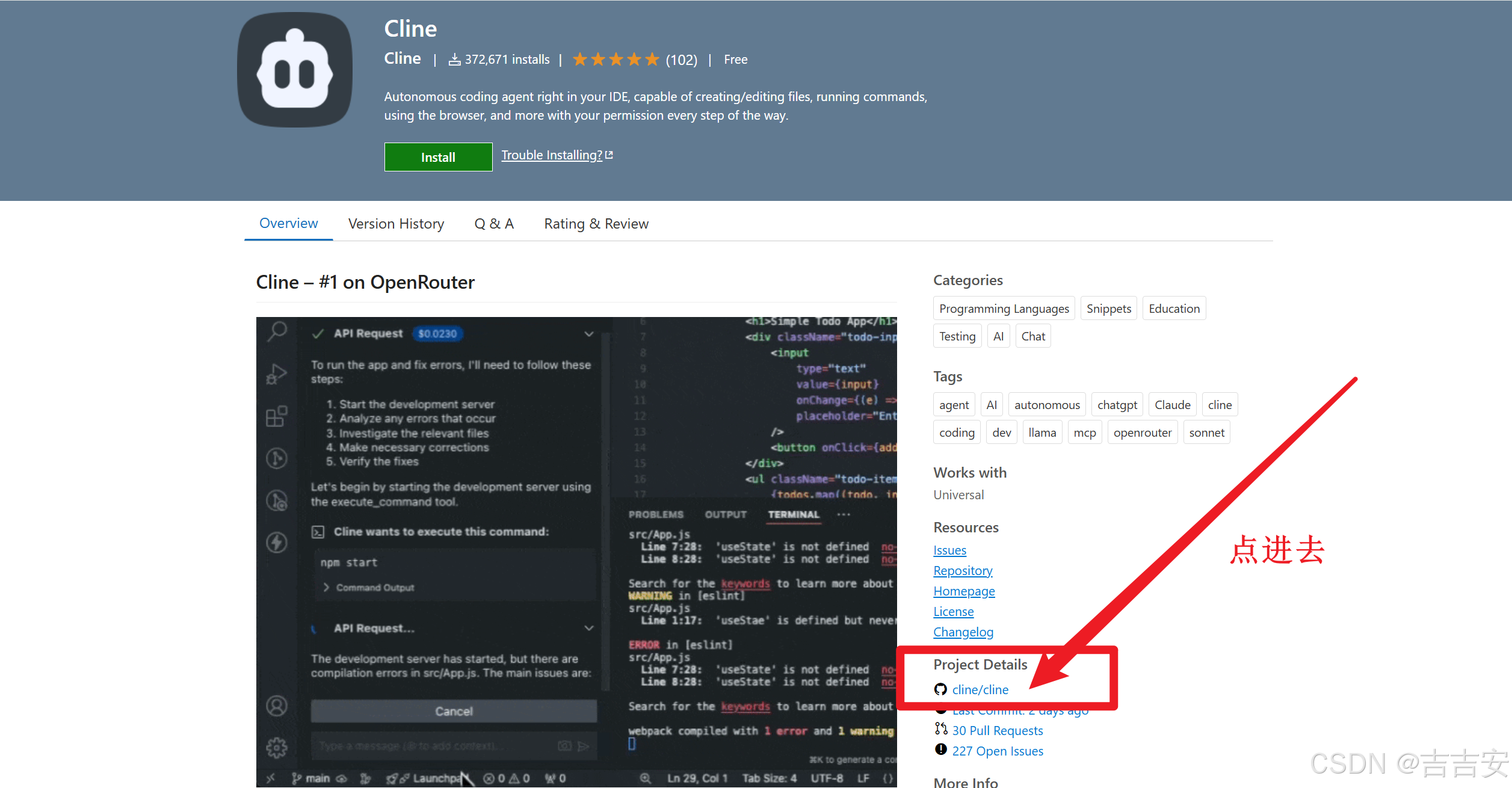Click the UTF-8 encoding status entry
The image size is (1512, 788).
(827, 778)
